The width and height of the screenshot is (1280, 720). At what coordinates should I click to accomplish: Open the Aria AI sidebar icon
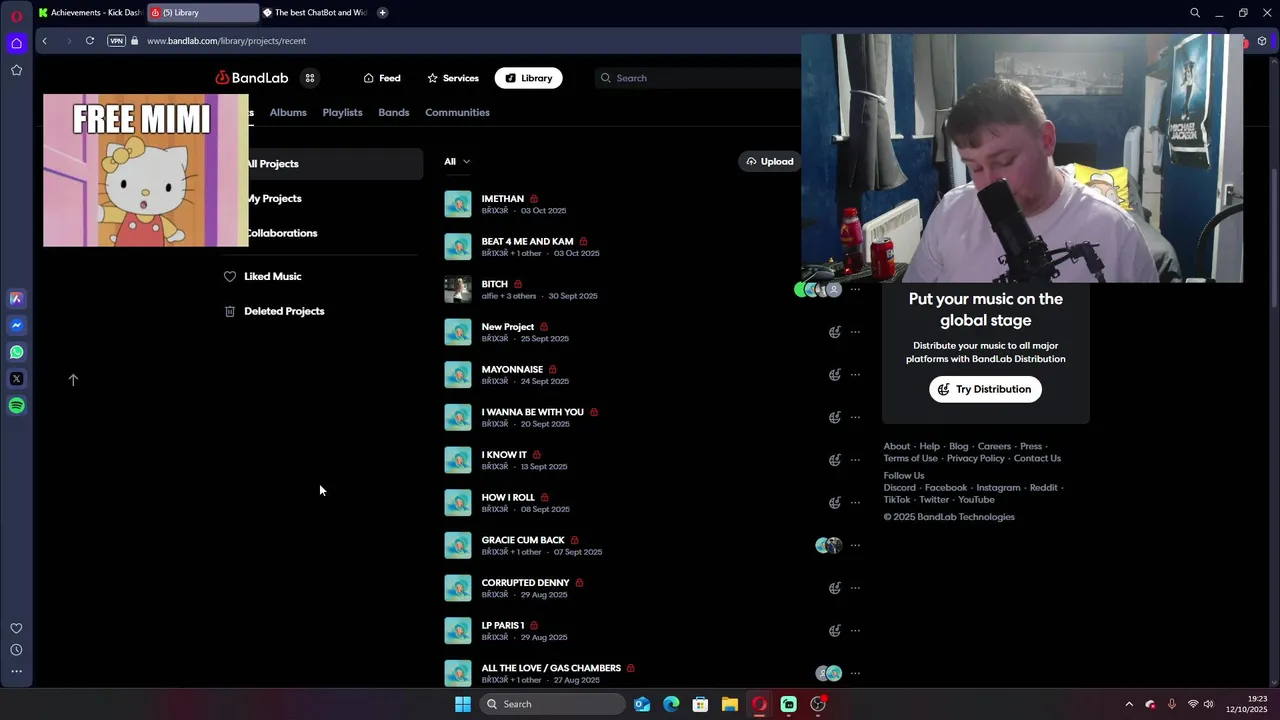point(16,298)
